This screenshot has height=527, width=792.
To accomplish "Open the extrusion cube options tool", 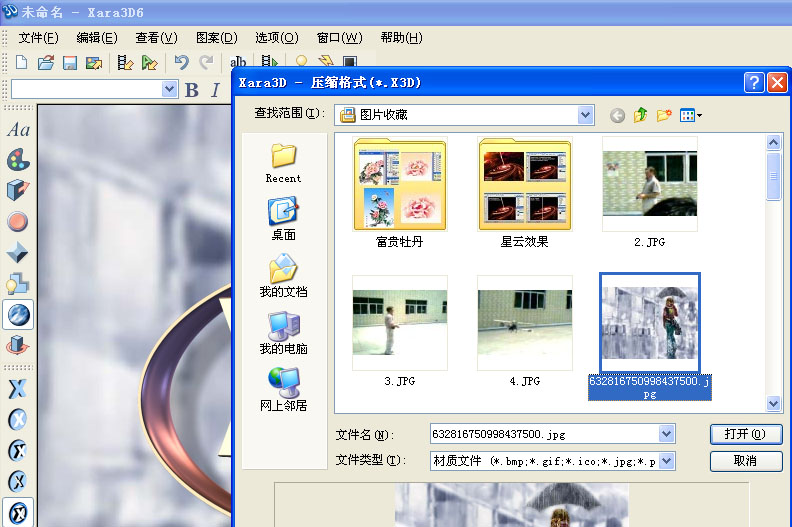I will coord(18,190).
